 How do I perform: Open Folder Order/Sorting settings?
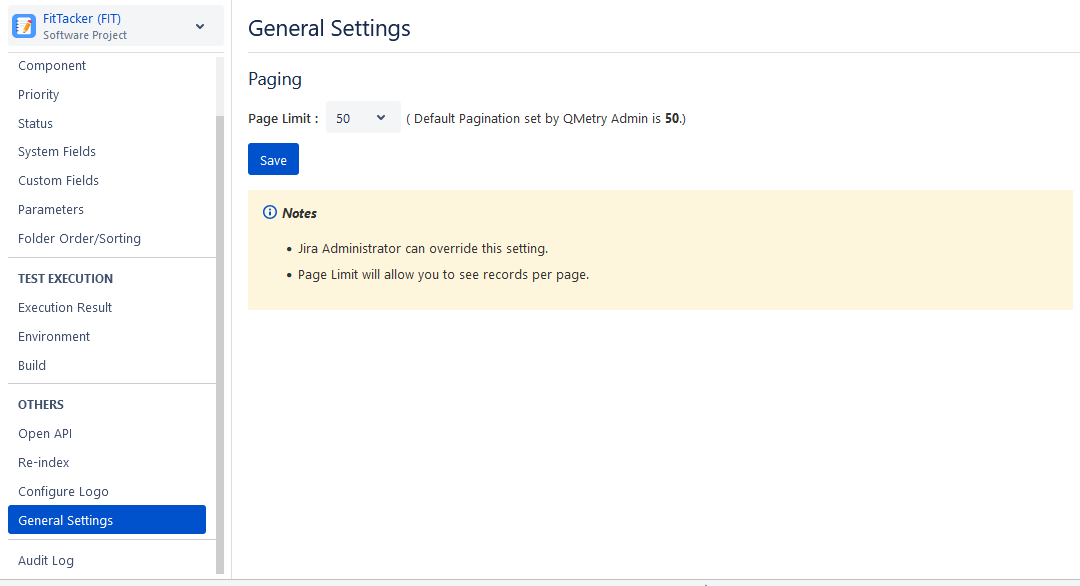tap(79, 238)
